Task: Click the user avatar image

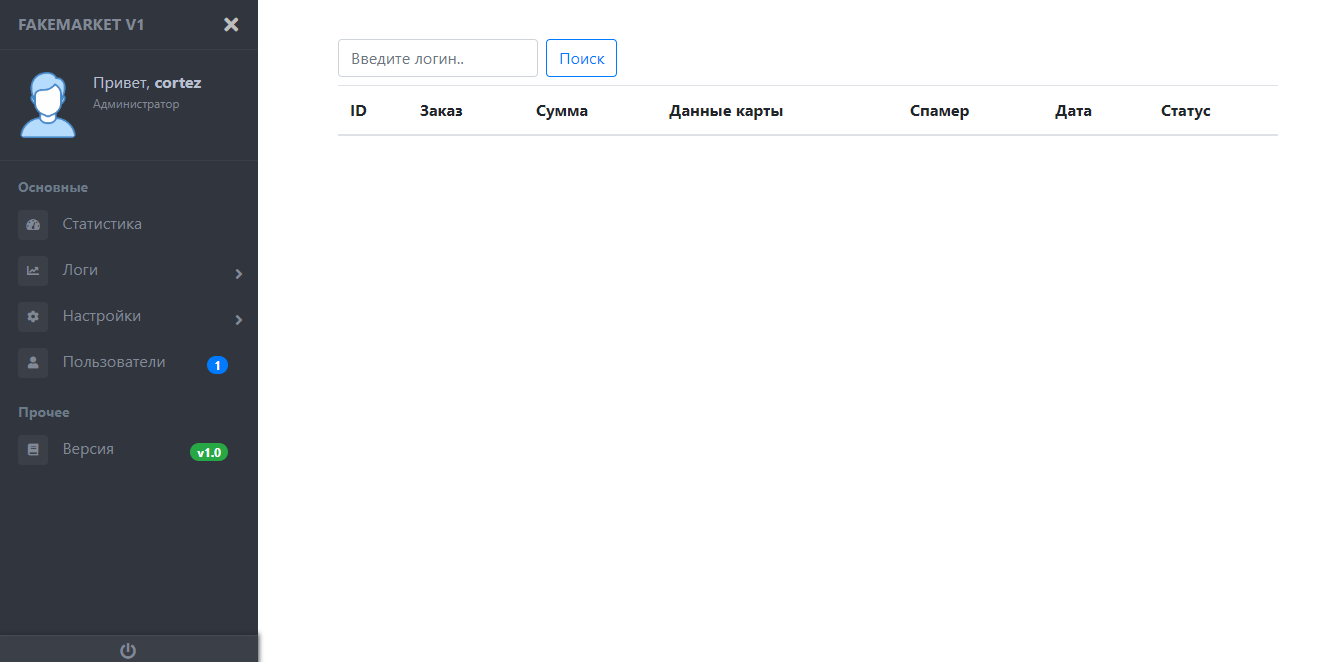Action: click(x=48, y=105)
